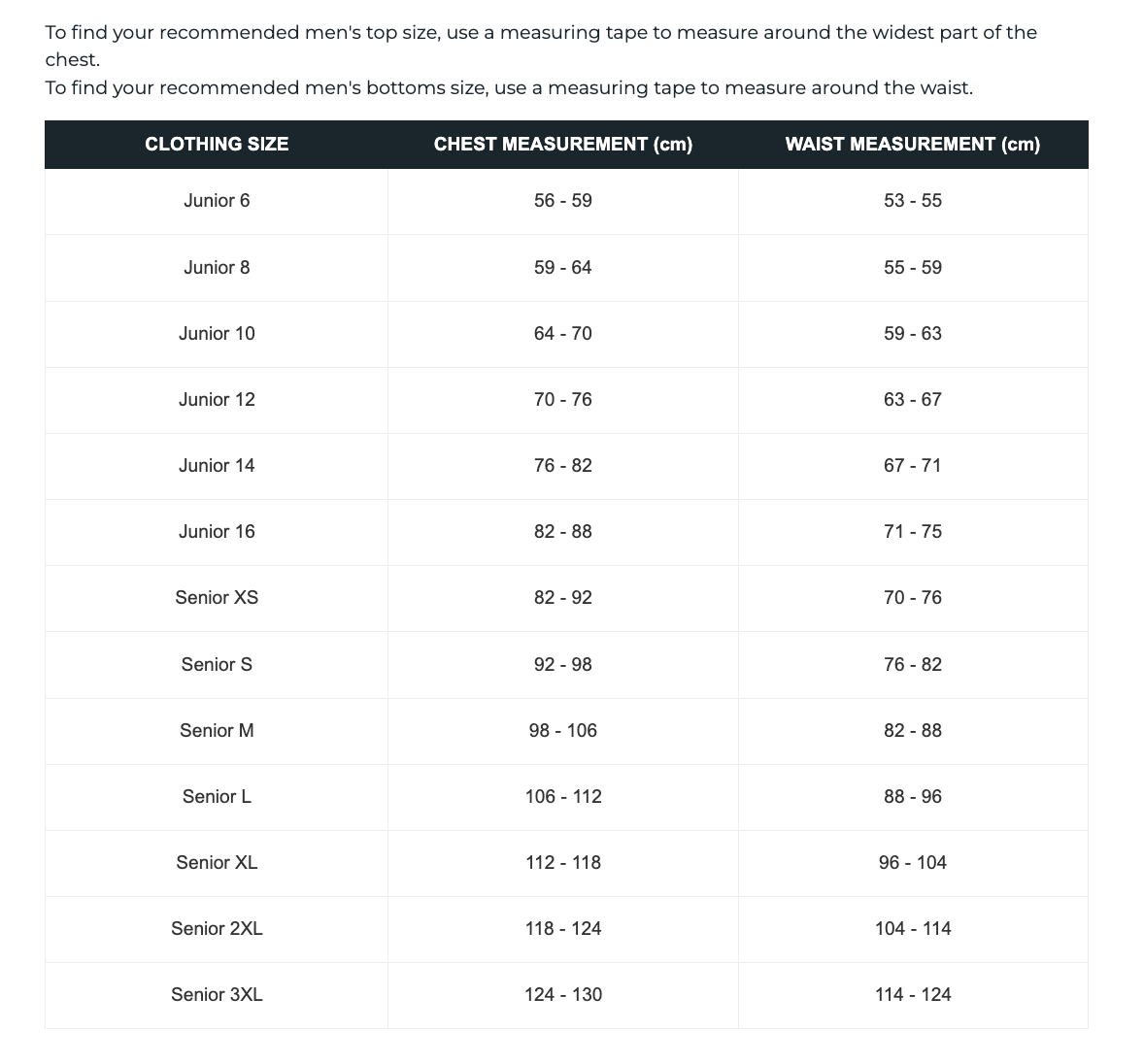Click the men's bottoms size instruction text

point(509,88)
